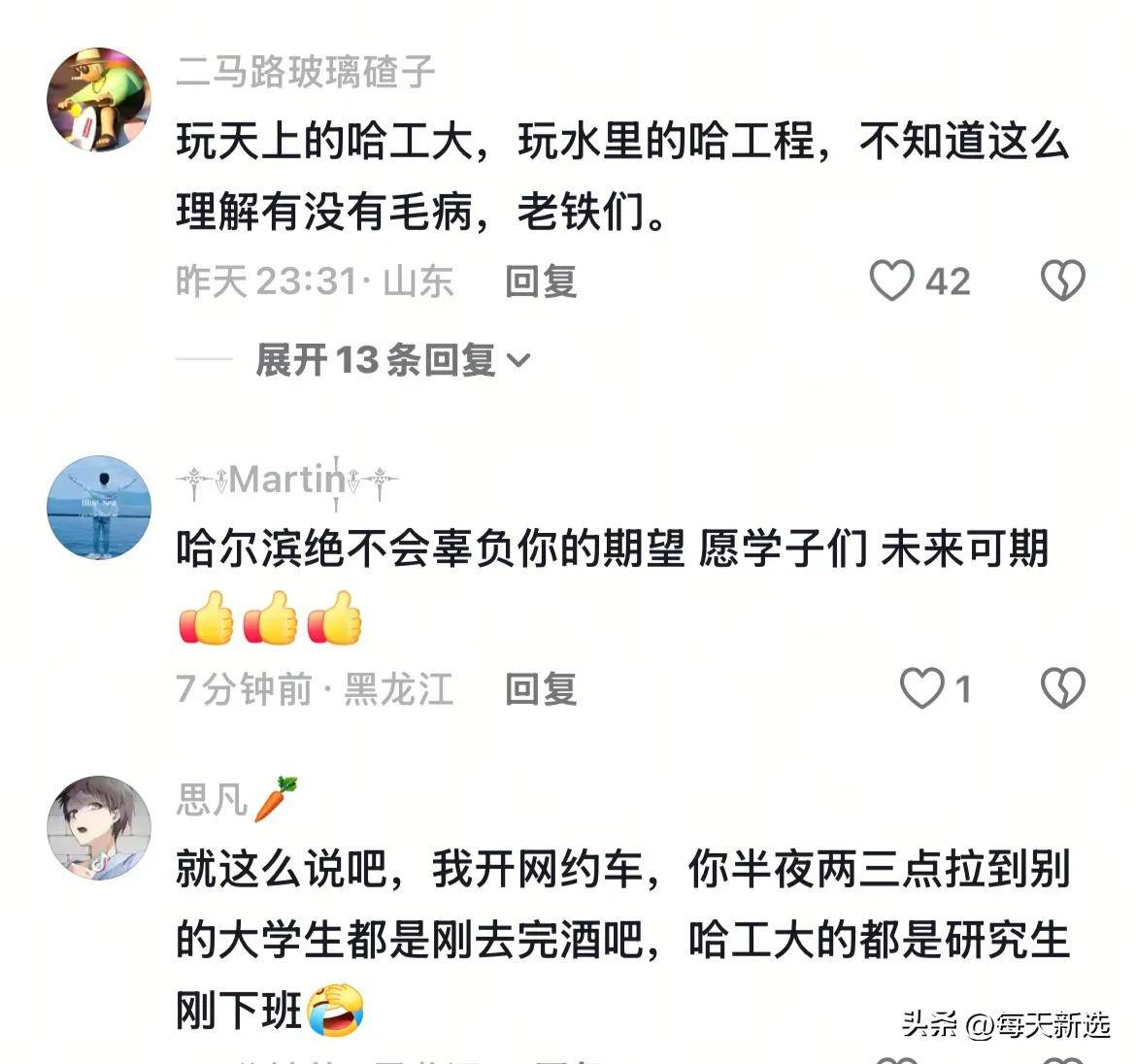
Task: Reply to the 山东 user's comment
Action: (541, 281)
